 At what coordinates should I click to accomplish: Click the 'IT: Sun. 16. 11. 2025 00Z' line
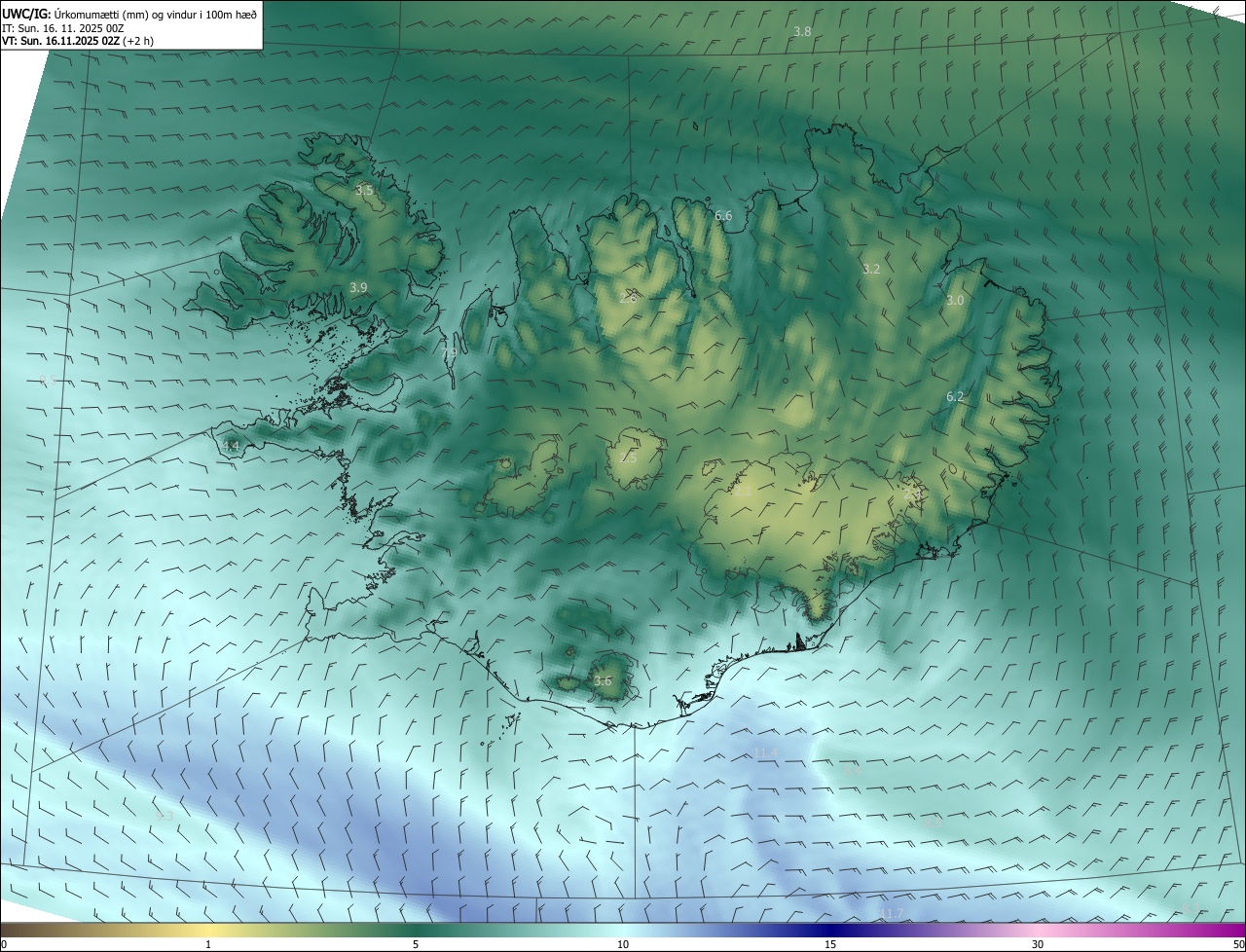pos(62,28)
